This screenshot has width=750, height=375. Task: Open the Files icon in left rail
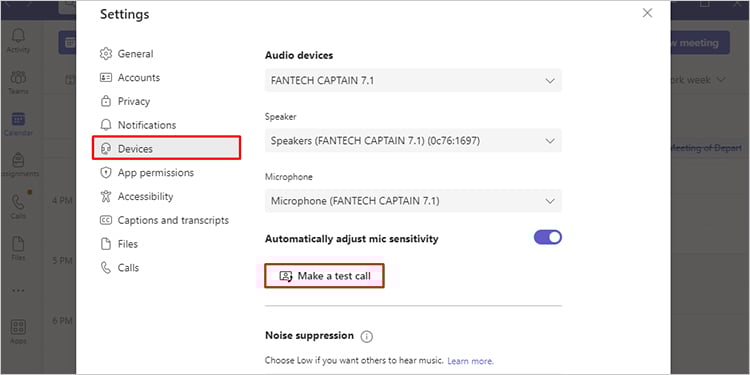point(18,244)
